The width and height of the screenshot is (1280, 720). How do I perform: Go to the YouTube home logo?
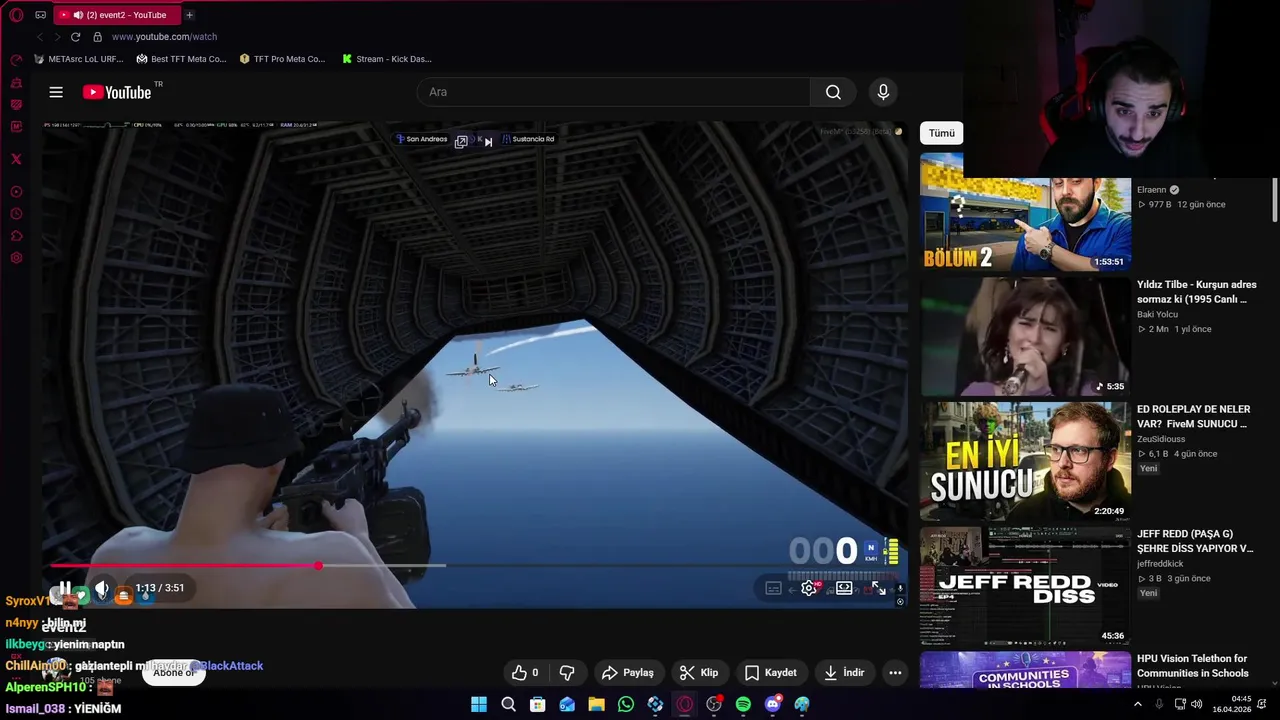(x=117, y=92)
